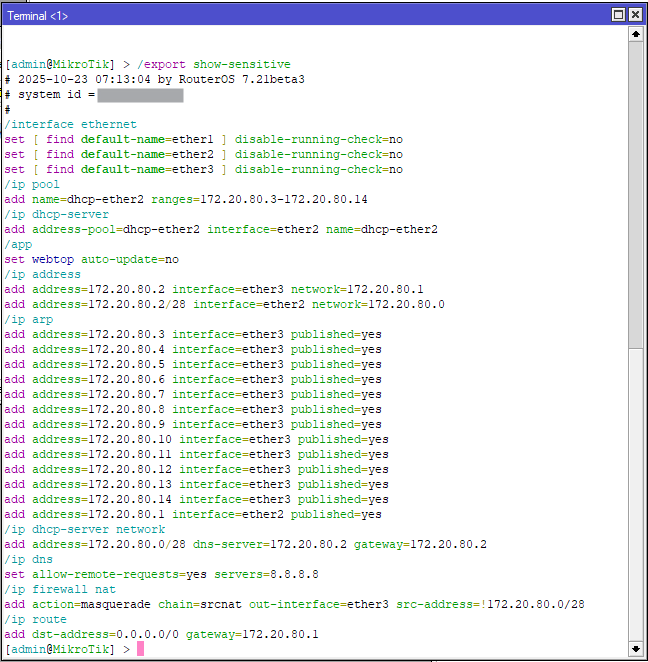This screenshot has width=648, height=662.
Task: Click the action=masquerade chain=srcnat line
Action: pos(294,604)
